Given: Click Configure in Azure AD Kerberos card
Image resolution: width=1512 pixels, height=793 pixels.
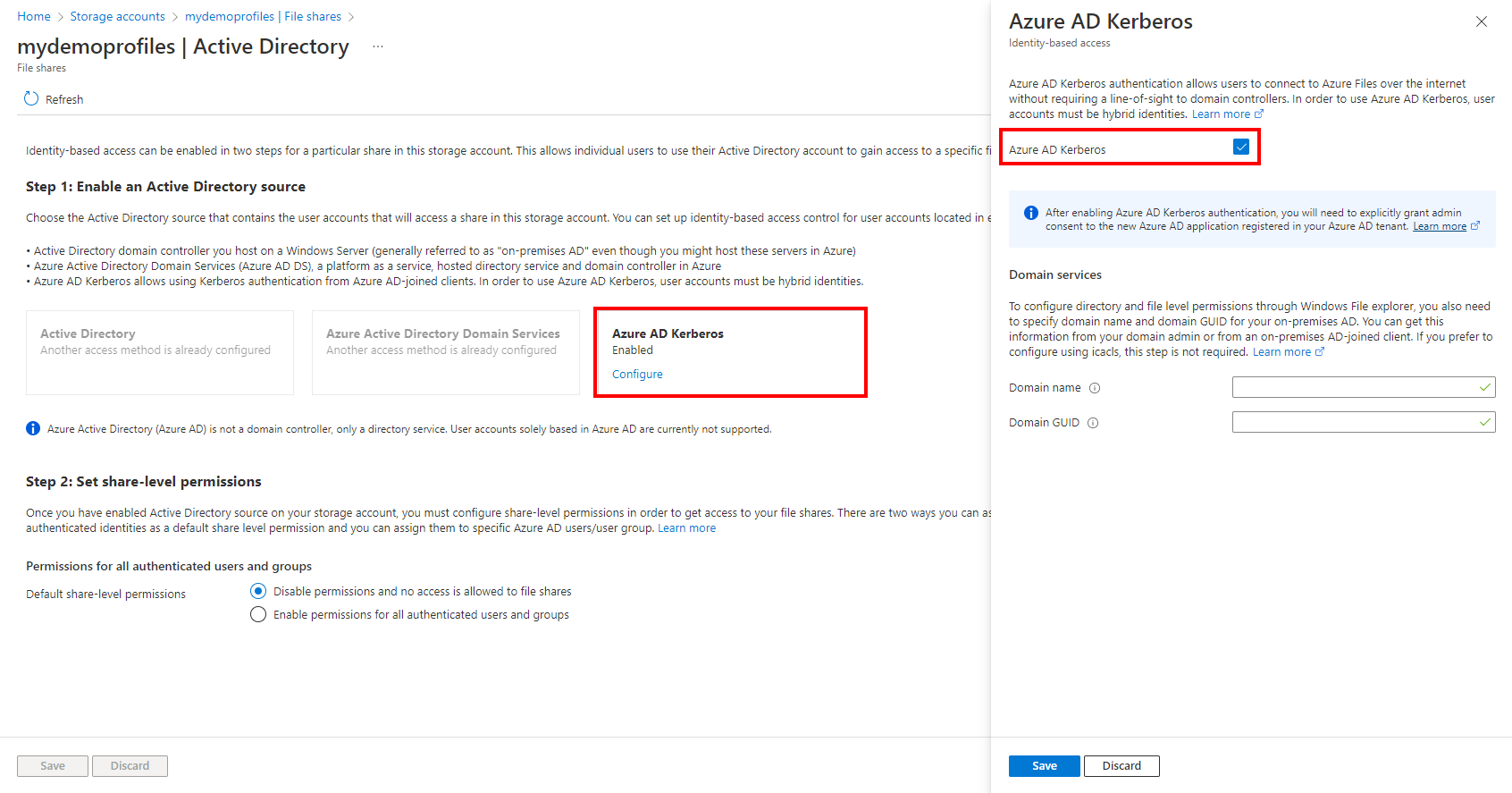Looking at the screenshot, I should click(637, 375).
